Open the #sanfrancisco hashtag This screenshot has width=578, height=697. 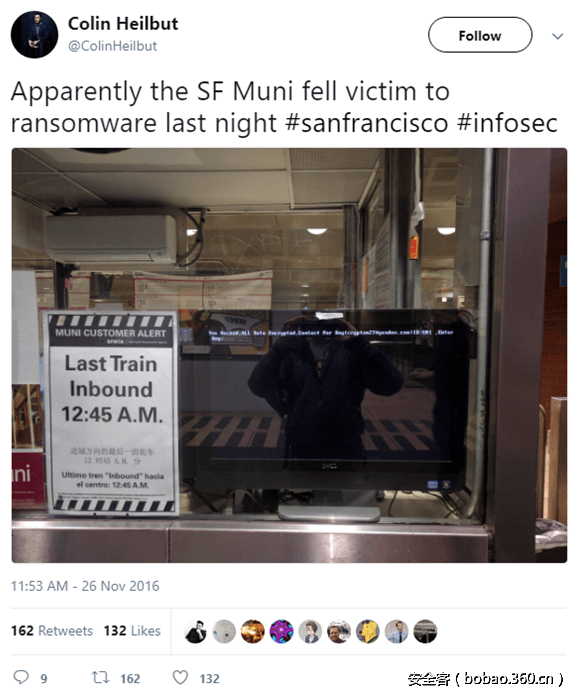click(x=366, y=123)
